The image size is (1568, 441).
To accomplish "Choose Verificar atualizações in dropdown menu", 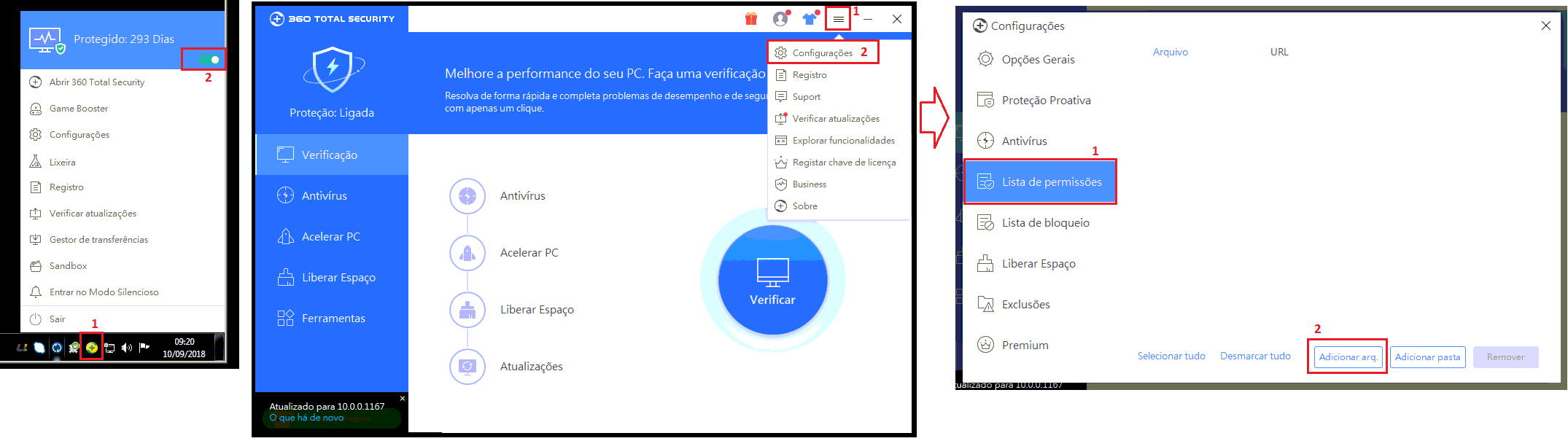I will click(835, 119).
